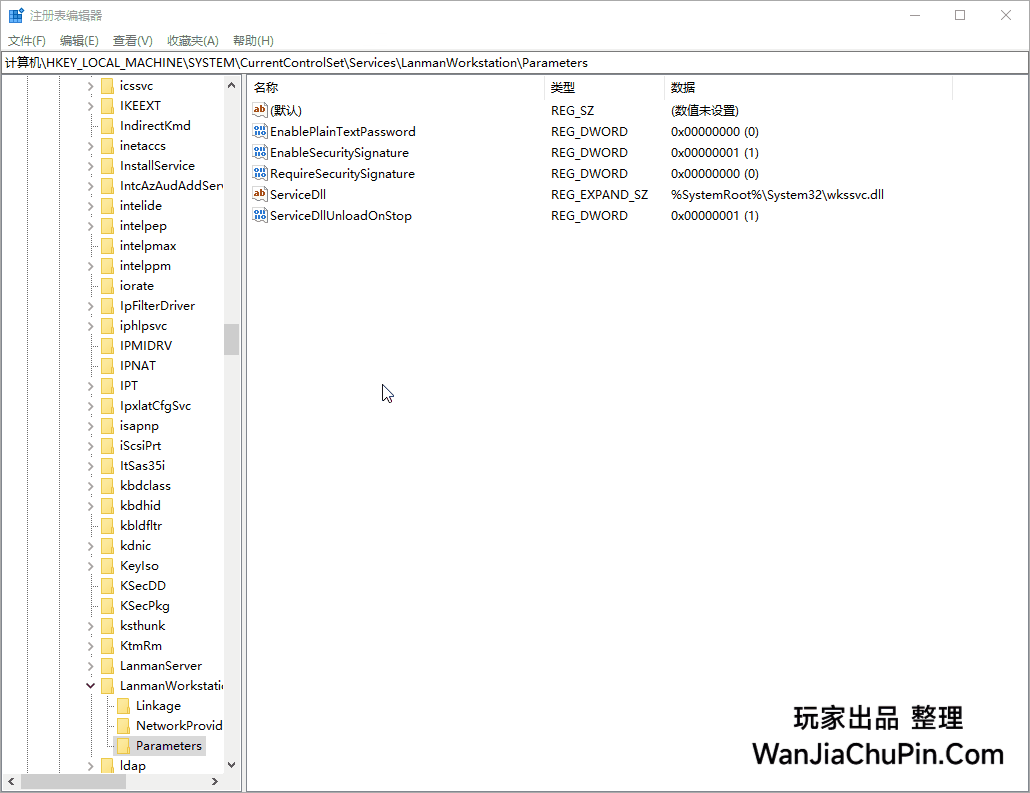This screenshot has height=793, width=1030.
Task: Click the DWORD icon beside EnablePlainTextPassword
Action: pyautogui.click(x=260, y=131)
